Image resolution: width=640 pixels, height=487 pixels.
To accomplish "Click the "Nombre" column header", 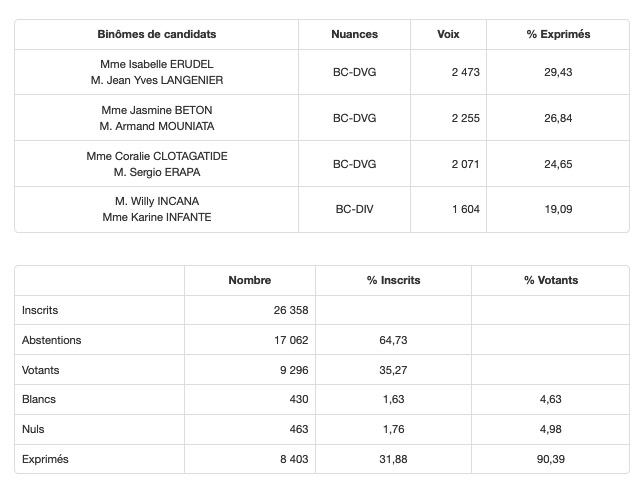I will (249, 280).
